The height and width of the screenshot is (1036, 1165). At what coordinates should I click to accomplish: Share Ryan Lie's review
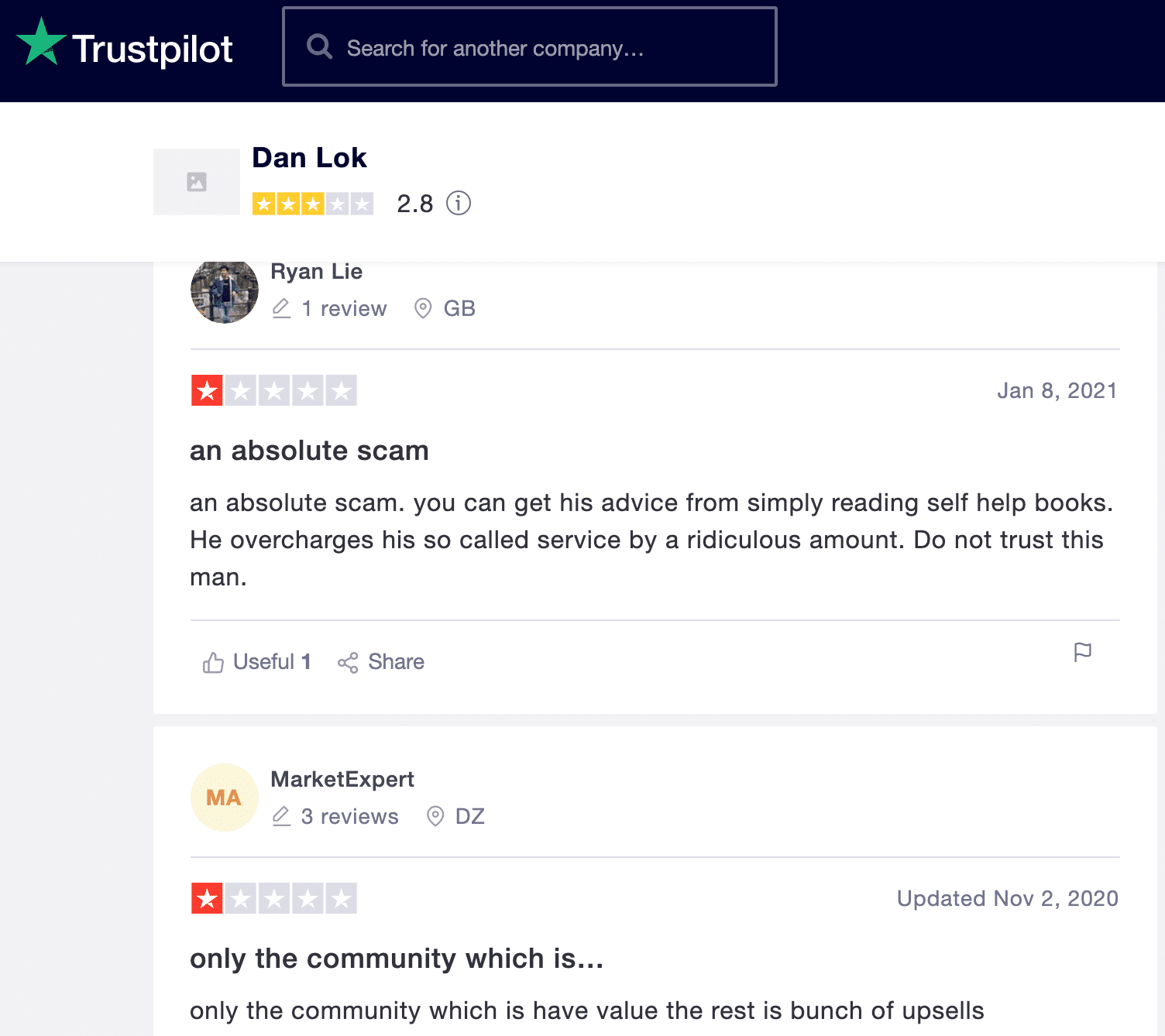381,662
